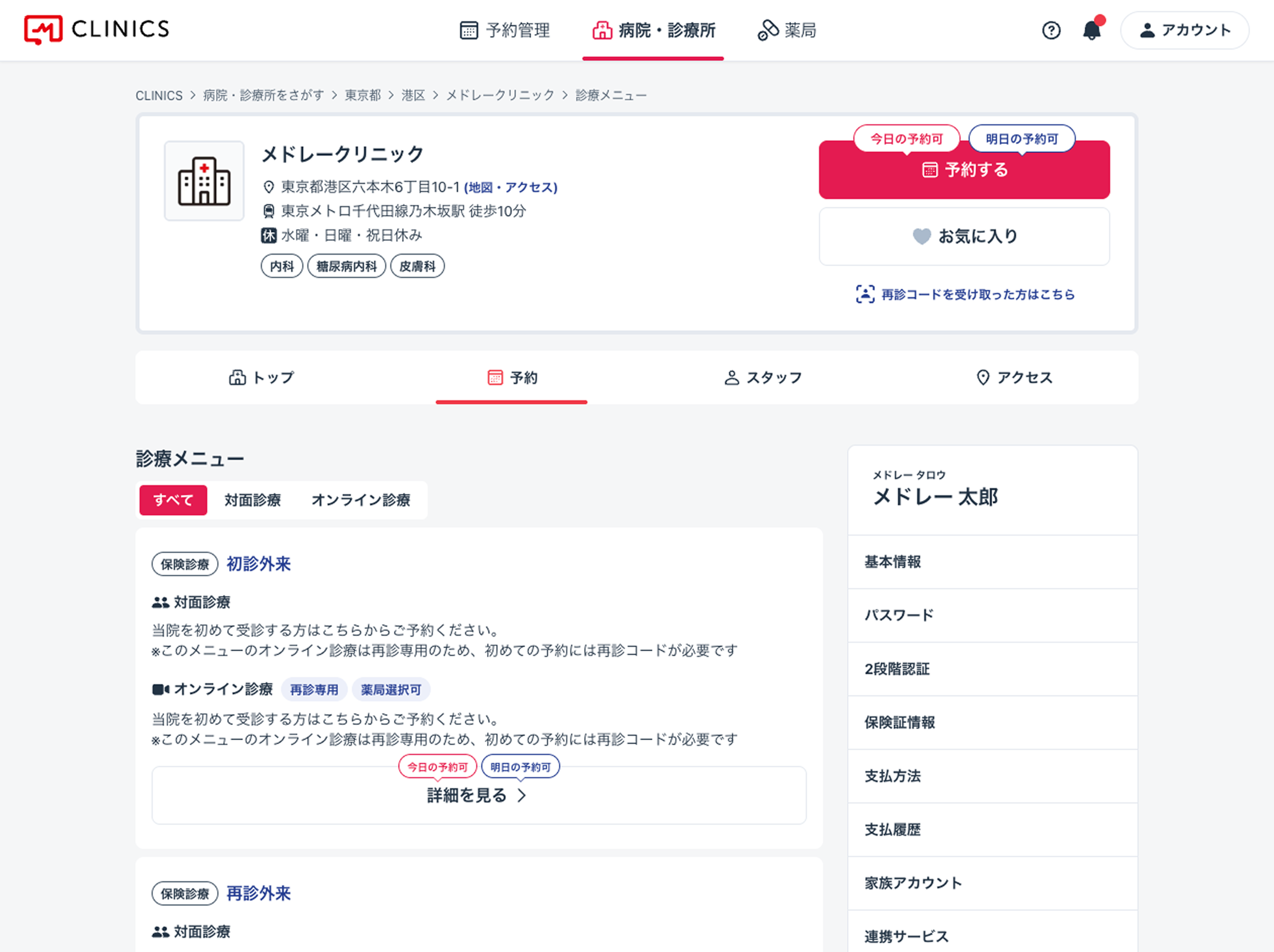Switch to the トップ clinic tab

coord(261,377)
